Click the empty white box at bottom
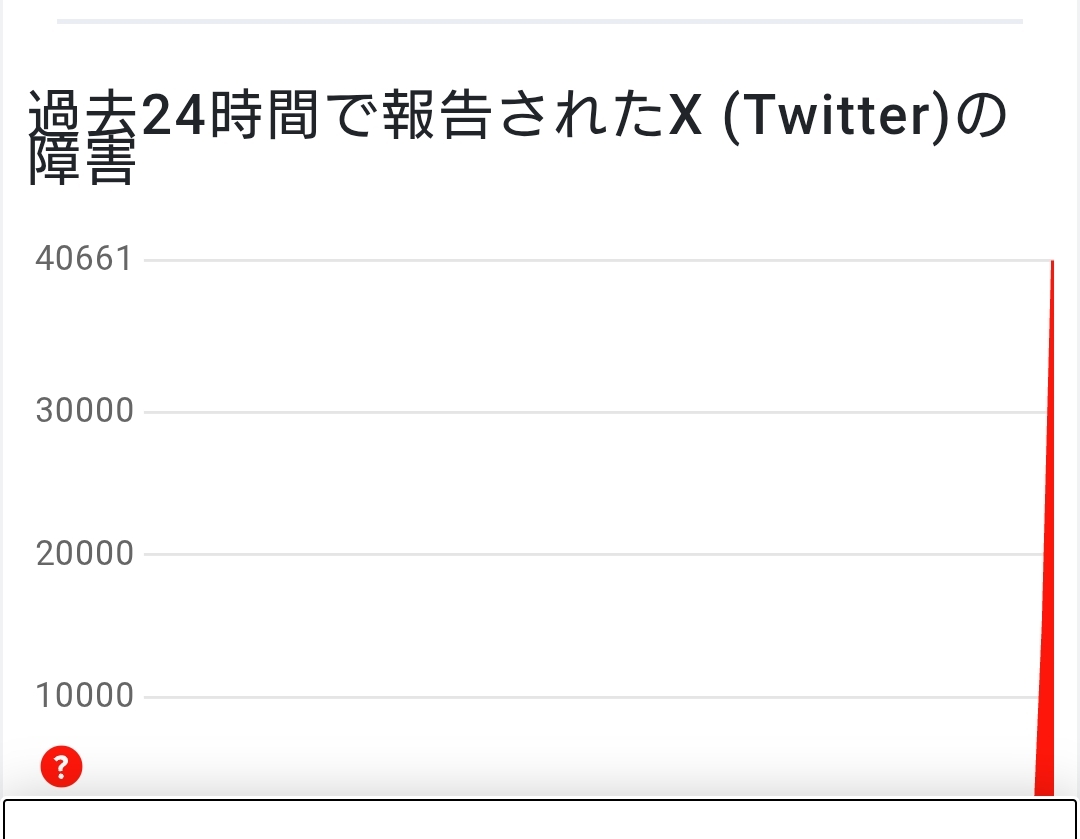The height and width of the screenshot is (839, 1080). click(x=540, y=819)
